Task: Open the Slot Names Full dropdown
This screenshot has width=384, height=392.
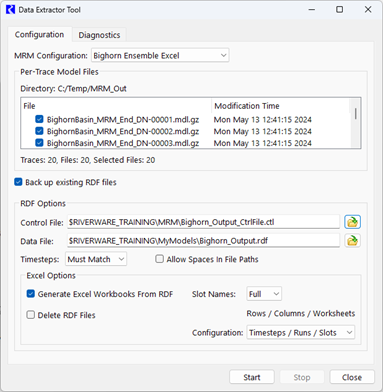Action: (x=264, y=294)
